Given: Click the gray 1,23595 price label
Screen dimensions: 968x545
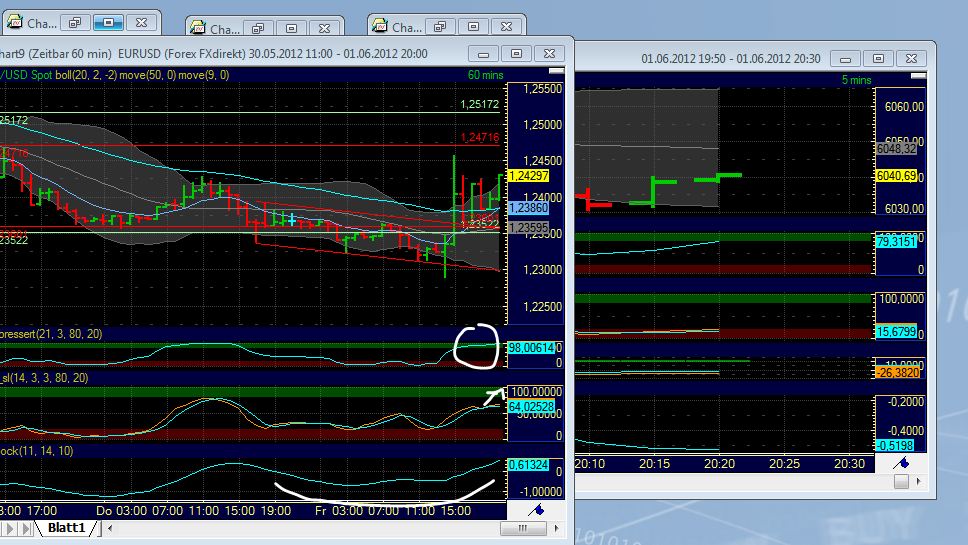Looking at the screenshot, I should point(528,228).
